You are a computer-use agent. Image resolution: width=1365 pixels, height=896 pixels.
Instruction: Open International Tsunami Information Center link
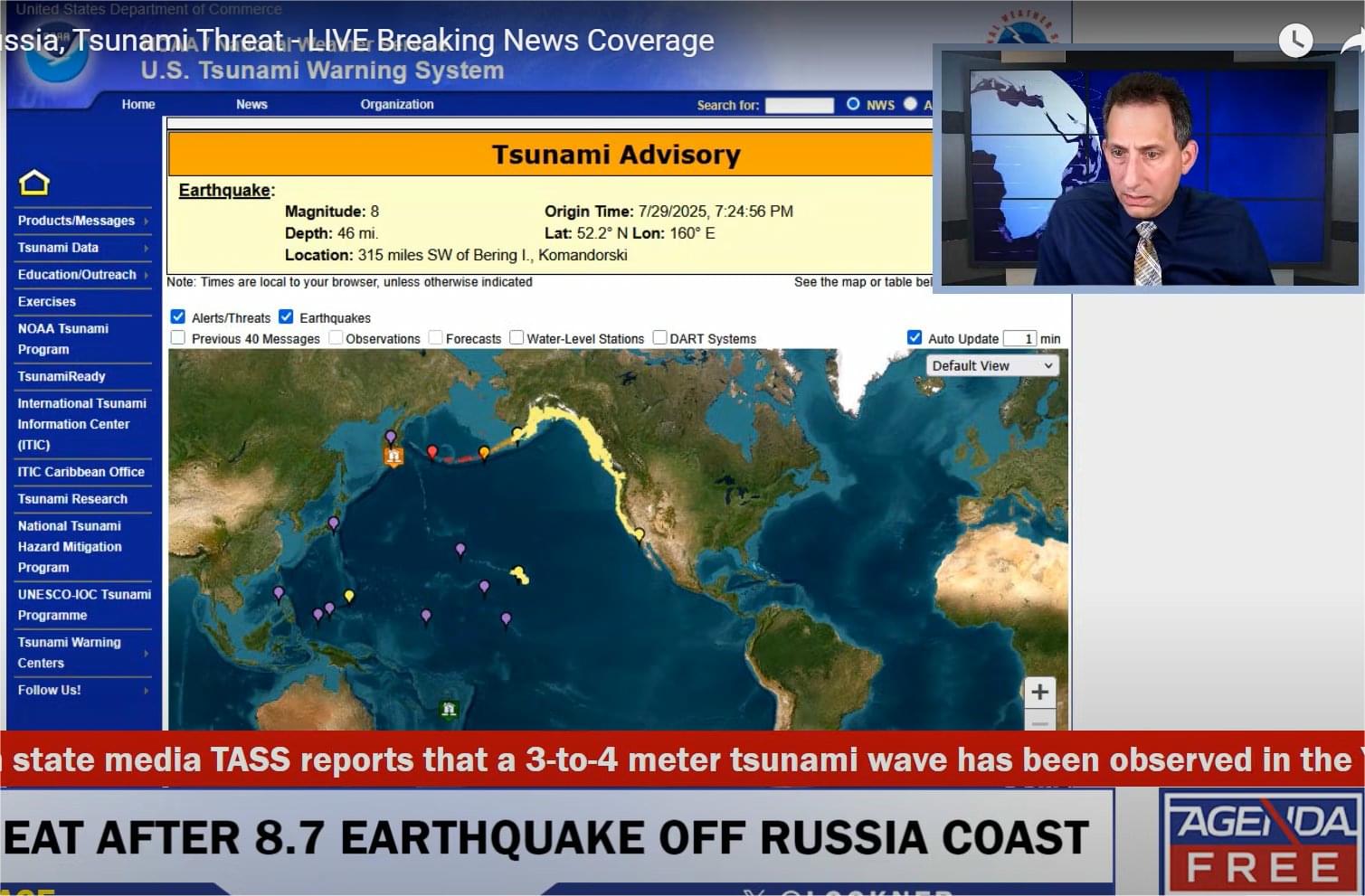[81, 424]
